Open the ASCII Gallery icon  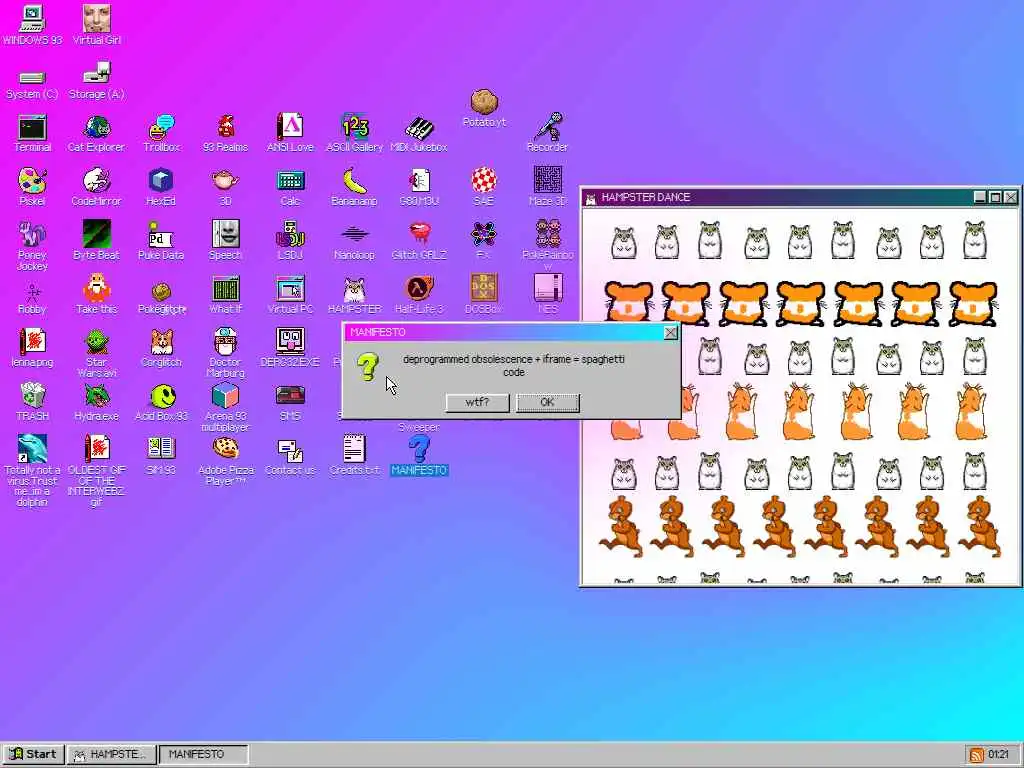tap(354, 134)
